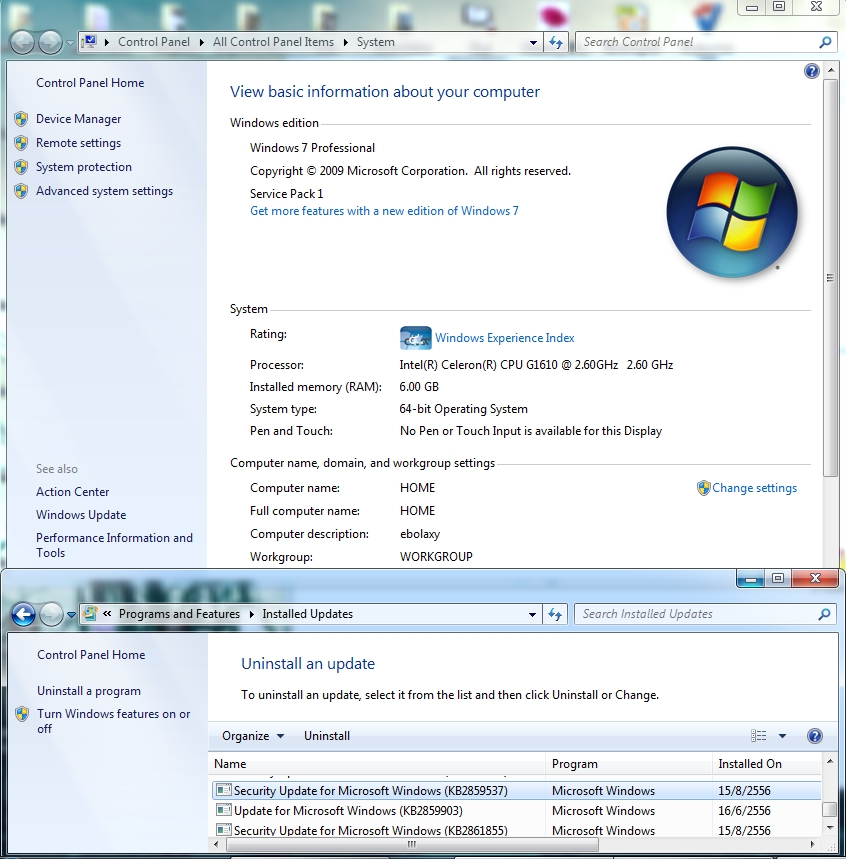Expand arrow after Programs and Features
Image resolution: width=846 pixels, height=859 pixels.
[251, 614]
